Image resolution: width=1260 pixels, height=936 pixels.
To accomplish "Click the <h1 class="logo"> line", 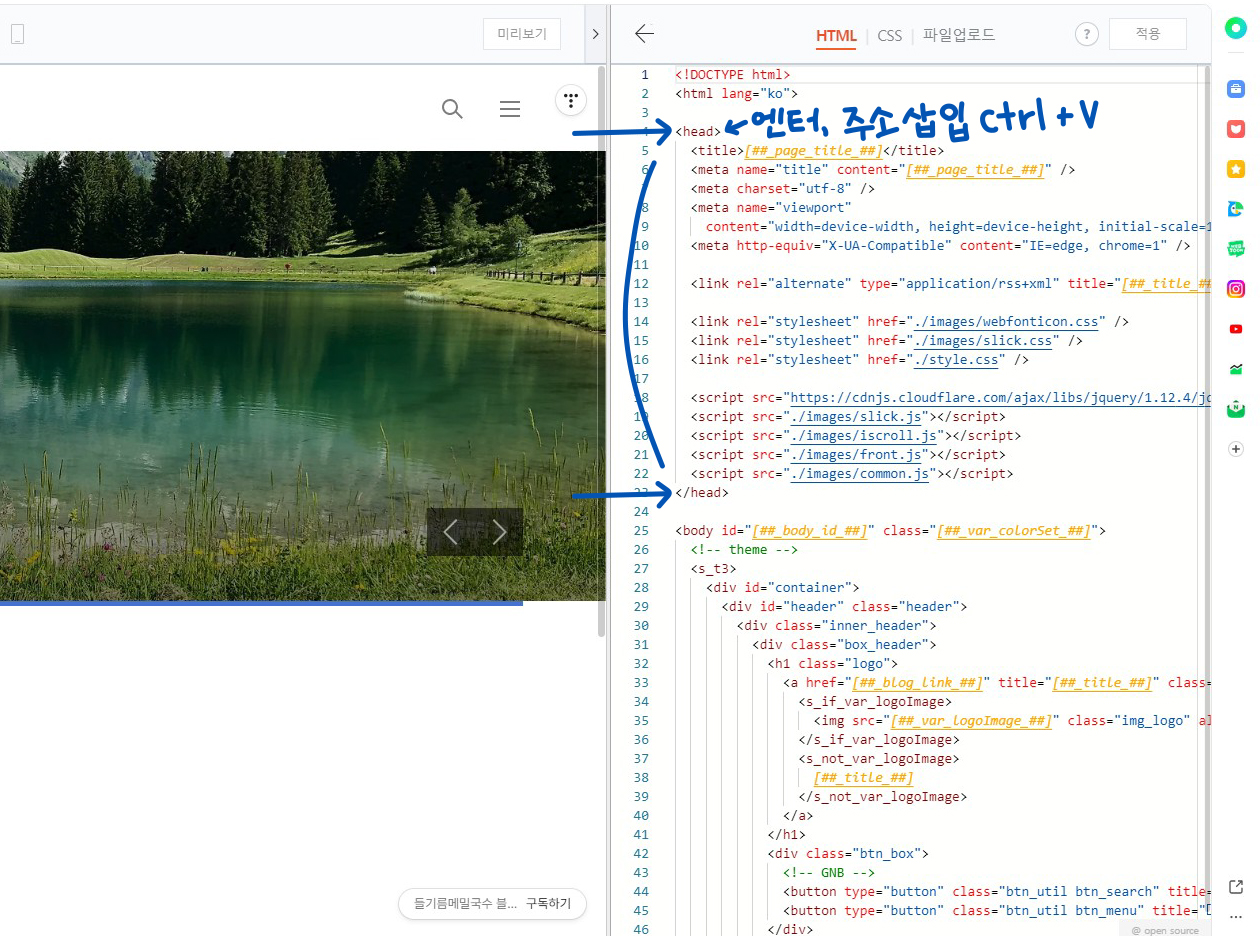I will click(x=833, y=664).
